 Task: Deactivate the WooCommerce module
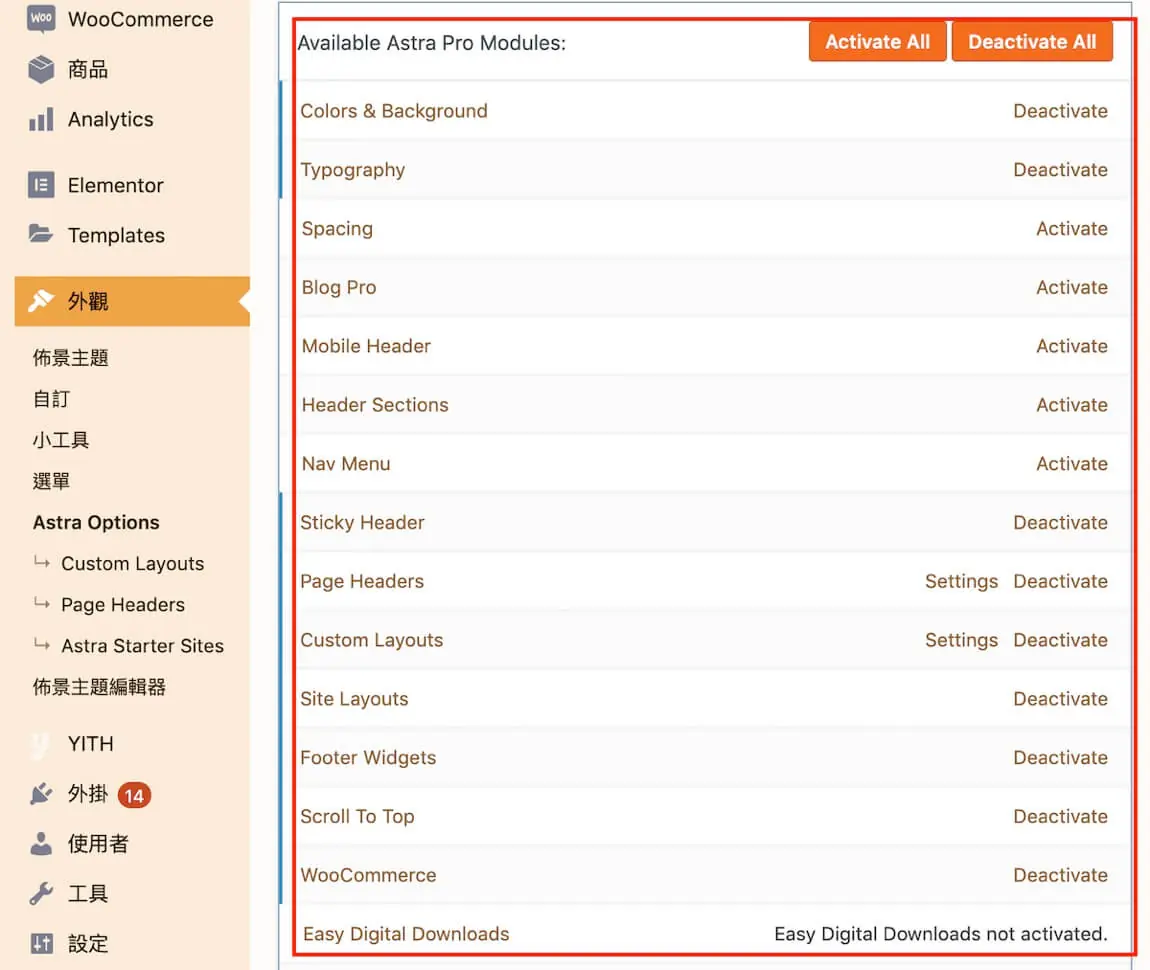pos(1060,875)
